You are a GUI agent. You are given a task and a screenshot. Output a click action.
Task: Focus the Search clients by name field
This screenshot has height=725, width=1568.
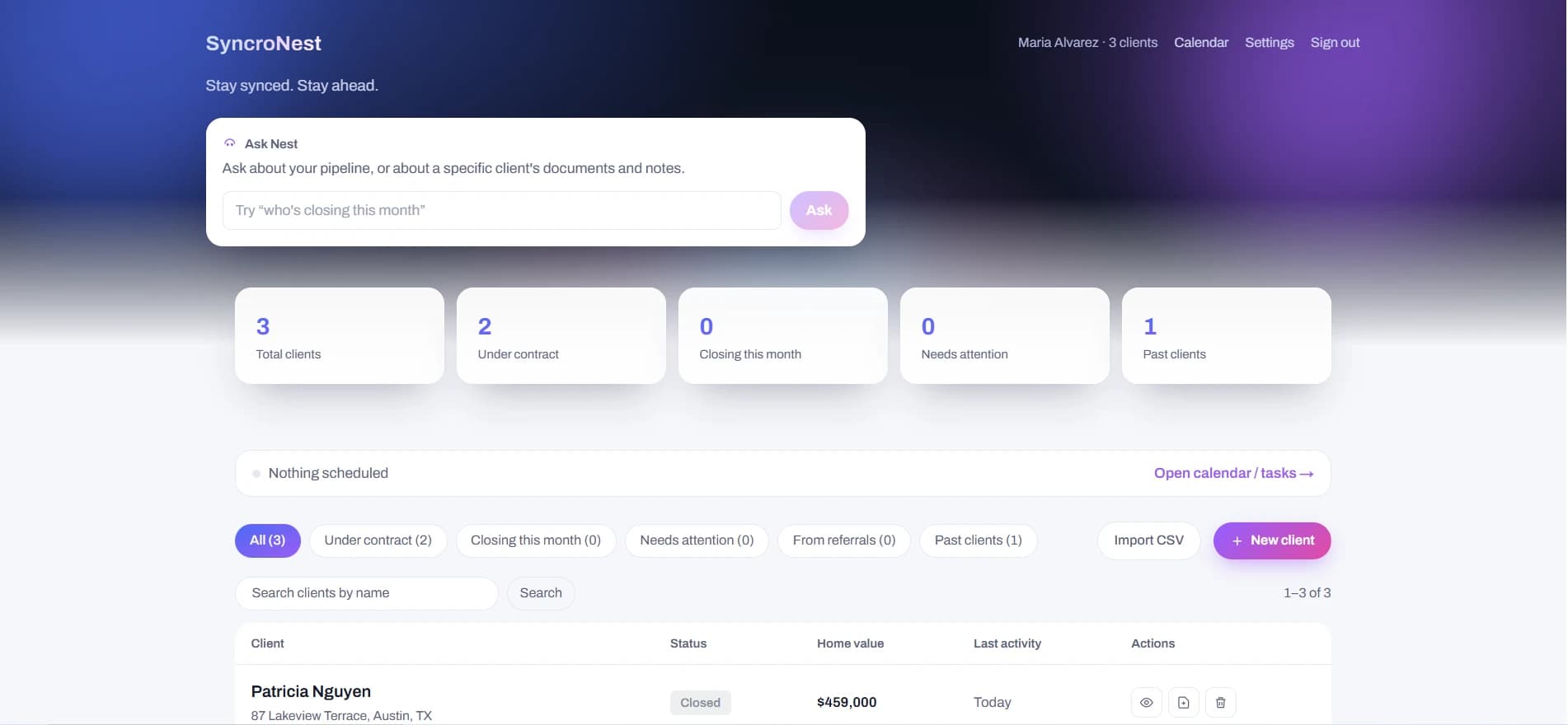(x=366, y=593)
